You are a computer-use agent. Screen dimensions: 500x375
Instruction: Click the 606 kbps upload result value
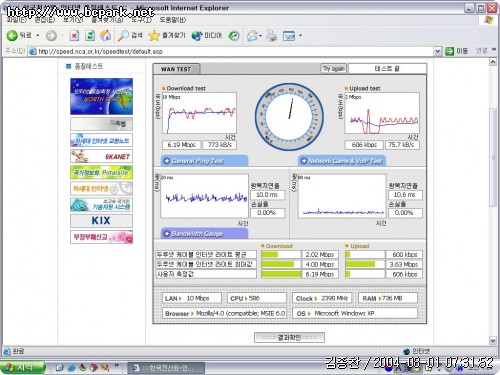coord(364,145)
